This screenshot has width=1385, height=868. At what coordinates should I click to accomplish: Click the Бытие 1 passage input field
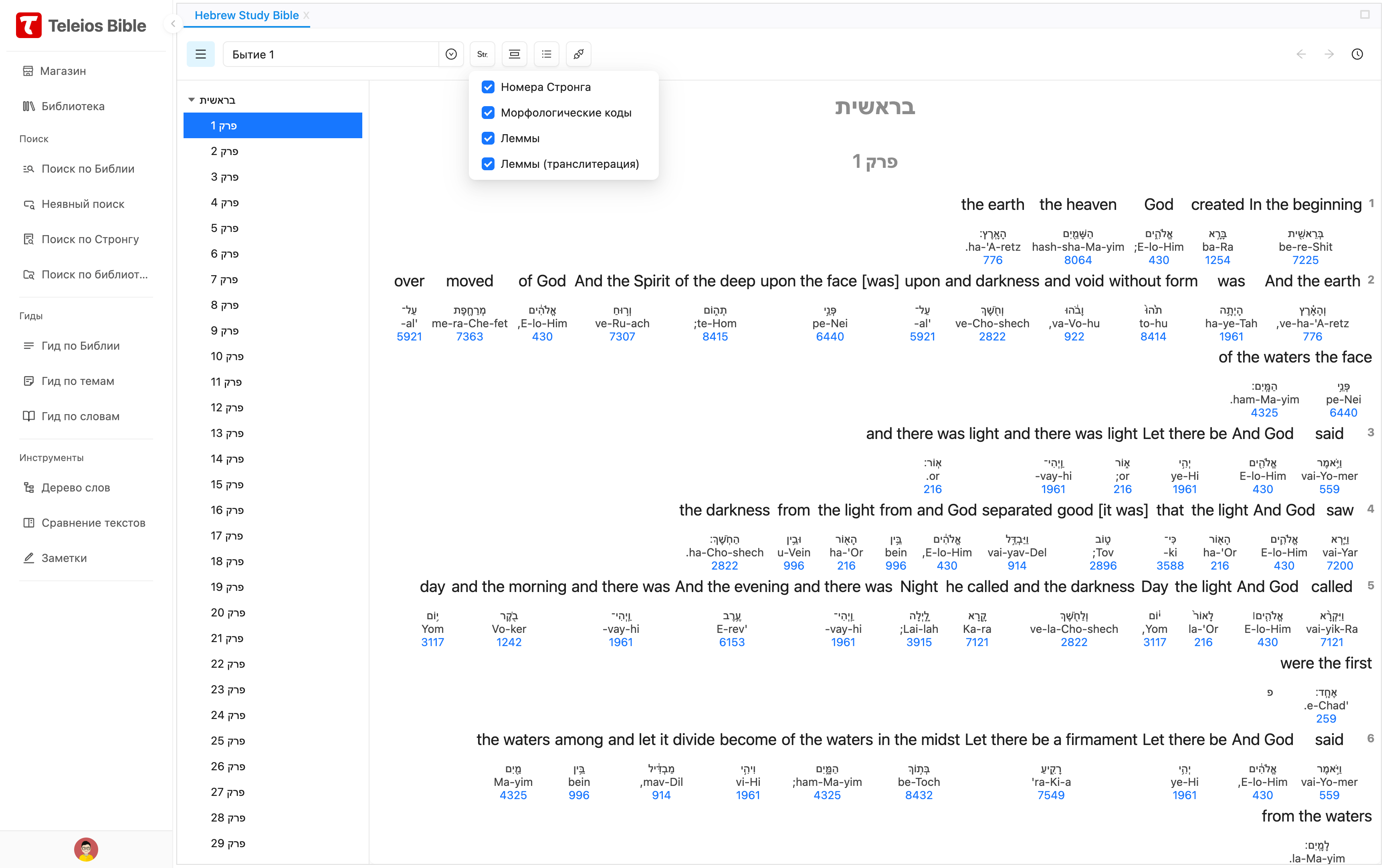(x=330, y=54)
